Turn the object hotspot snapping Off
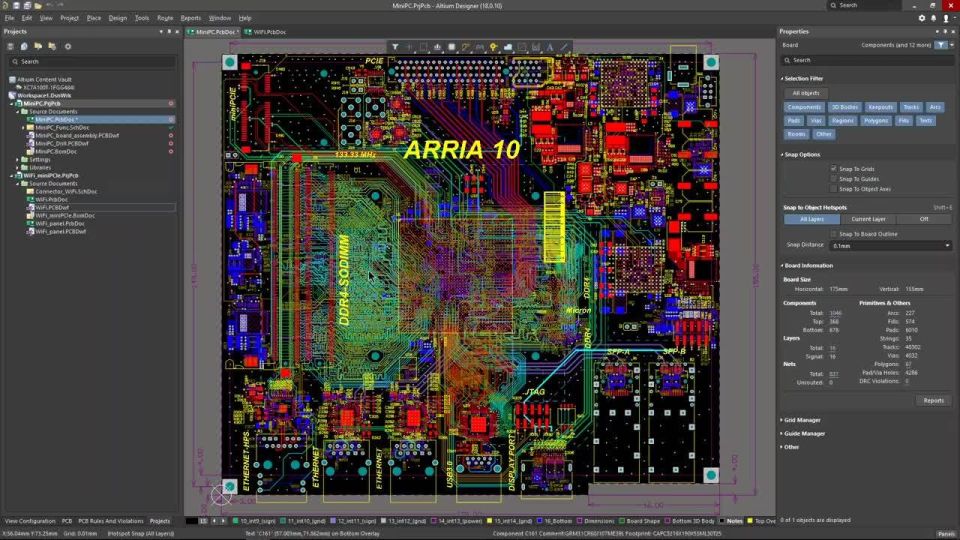960x540 pixels. (x=924, y=219)
